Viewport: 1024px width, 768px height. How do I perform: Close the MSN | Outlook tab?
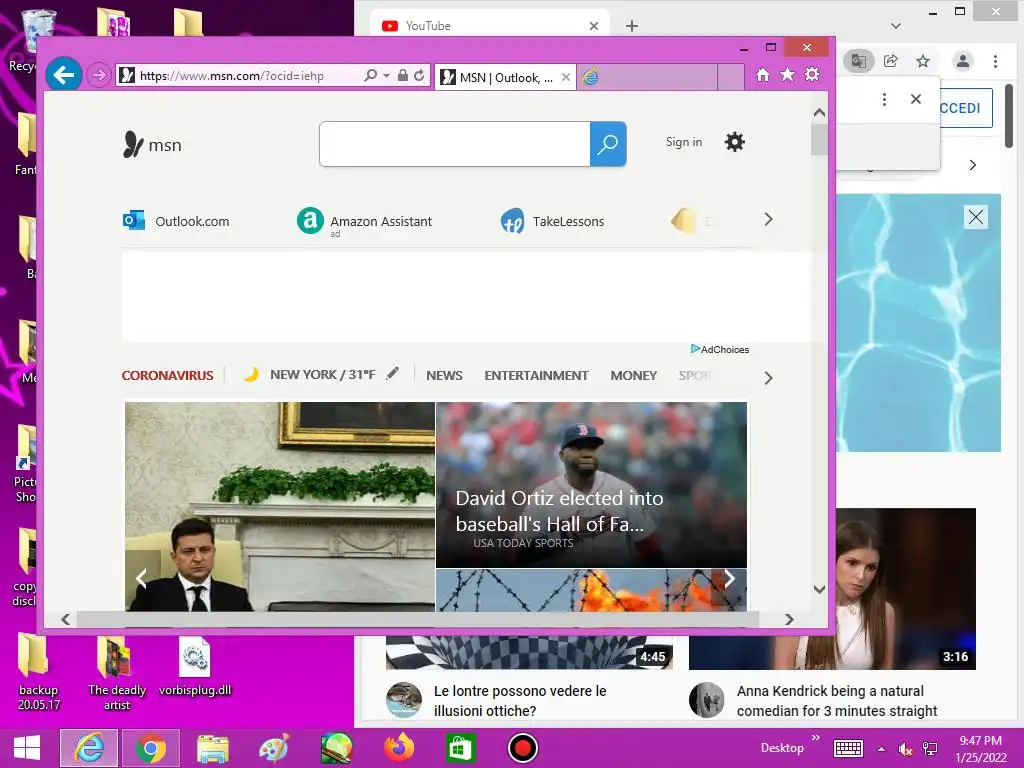pos(566,78)
